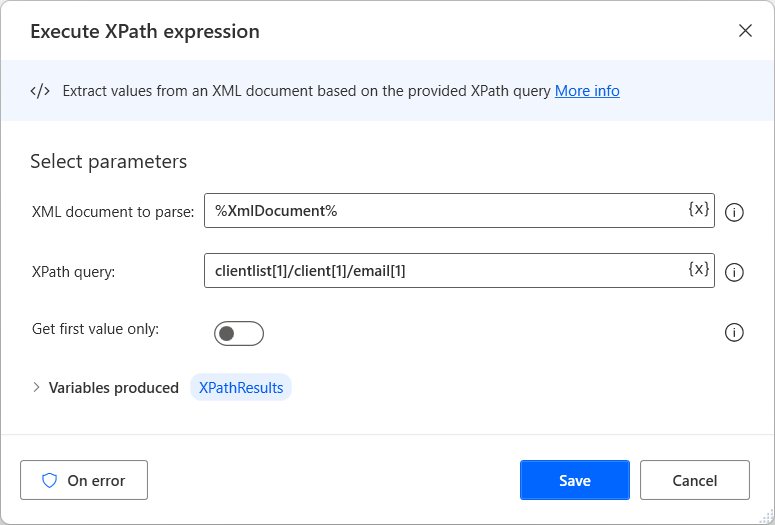Click the 'Select parameters' heading
Image resolution: width=775 pixels, height=525 pixels.
tap(109, 162)
